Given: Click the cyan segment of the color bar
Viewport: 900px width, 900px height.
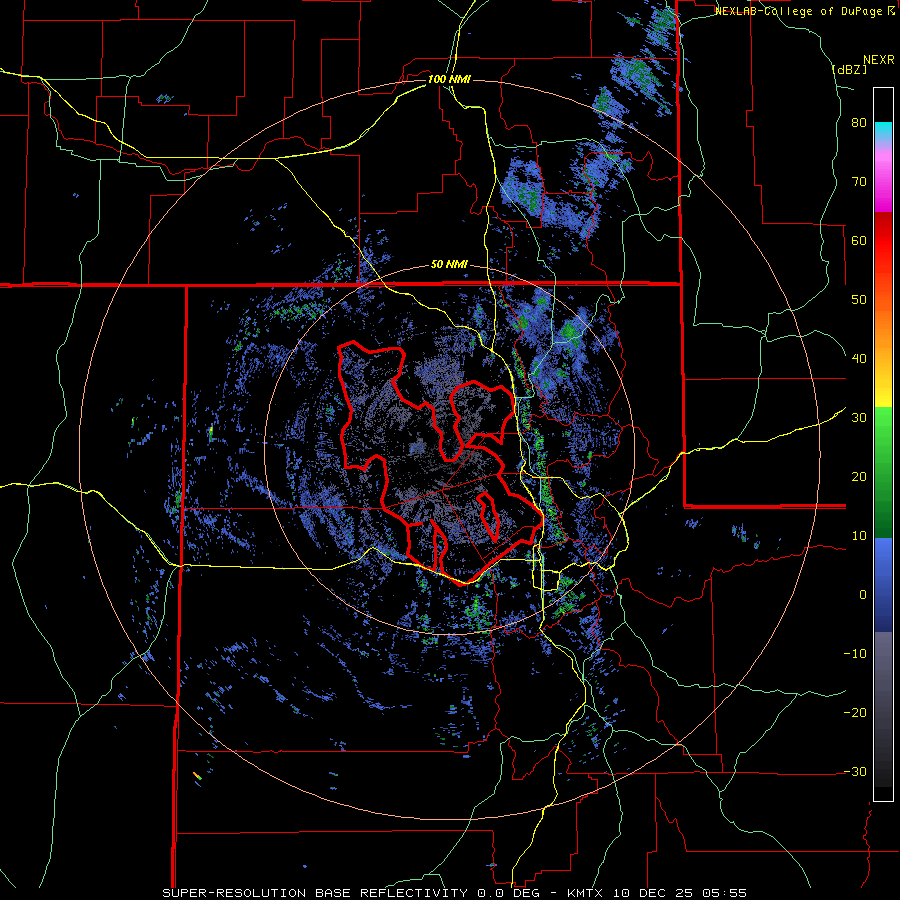Looking at the screenshot, I should click(x=883, y=131).
